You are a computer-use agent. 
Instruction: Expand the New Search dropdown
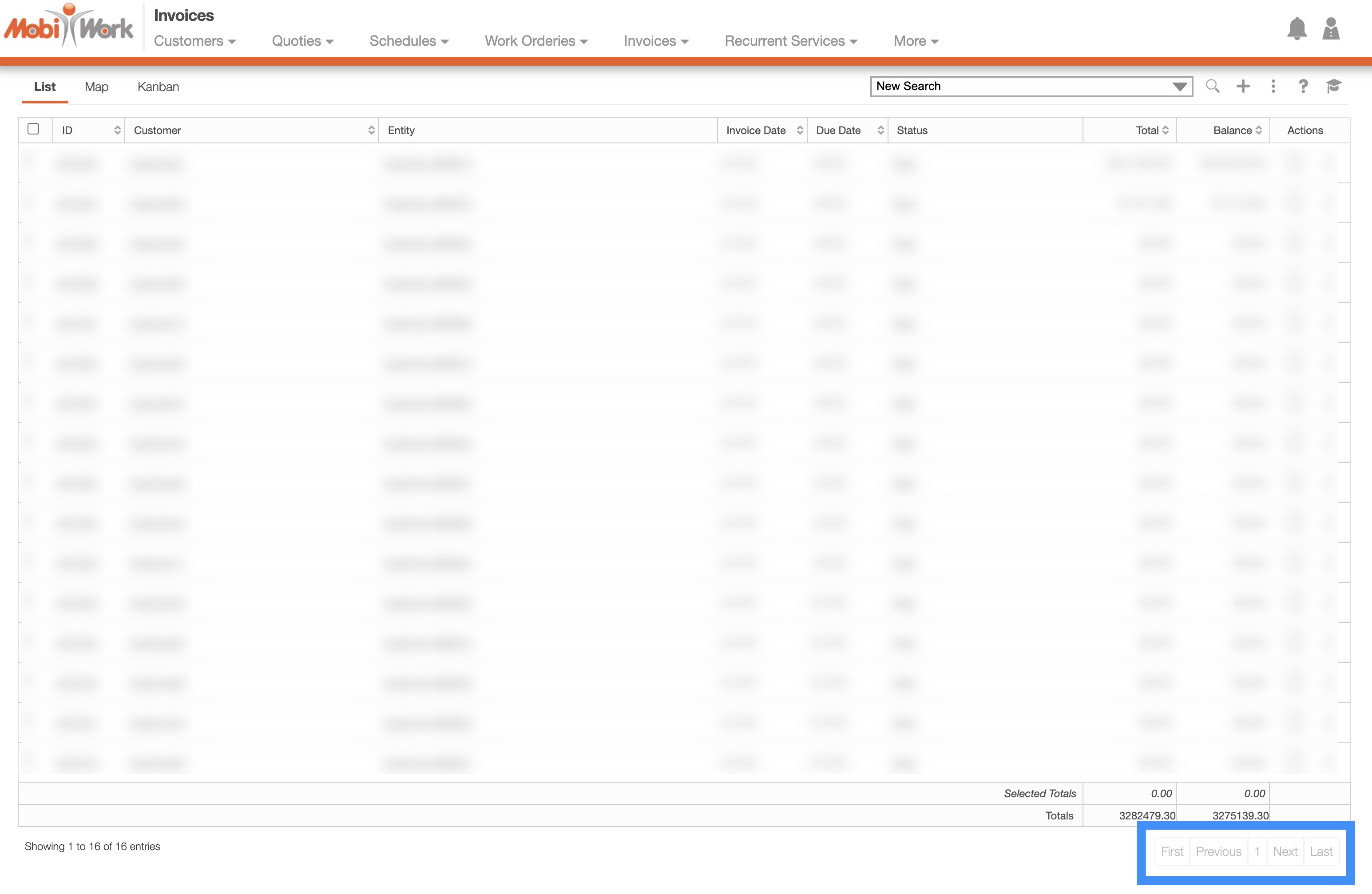pos(1179,87)
